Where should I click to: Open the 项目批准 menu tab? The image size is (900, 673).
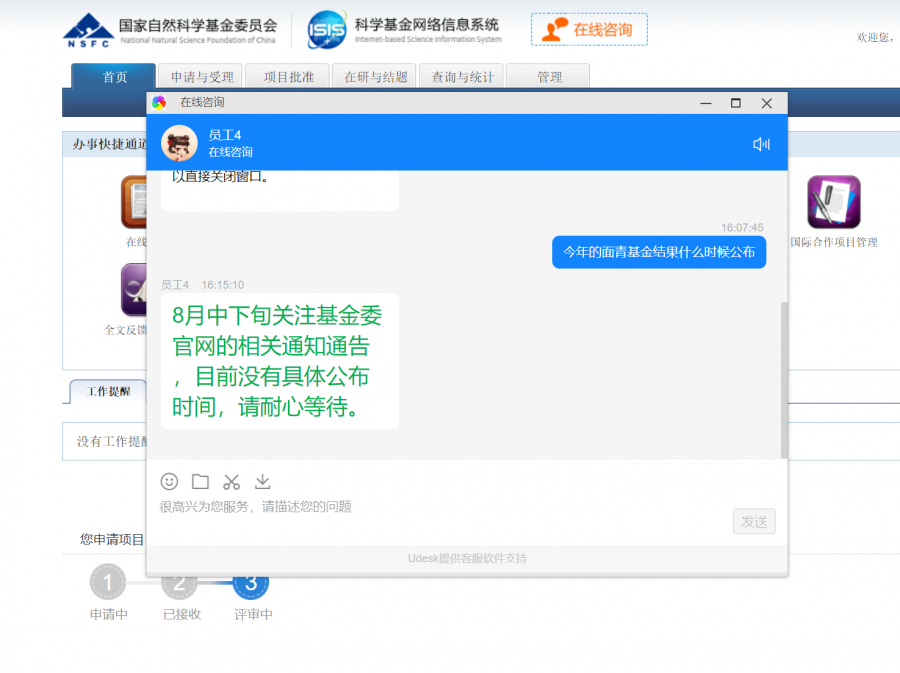(288, 77)
